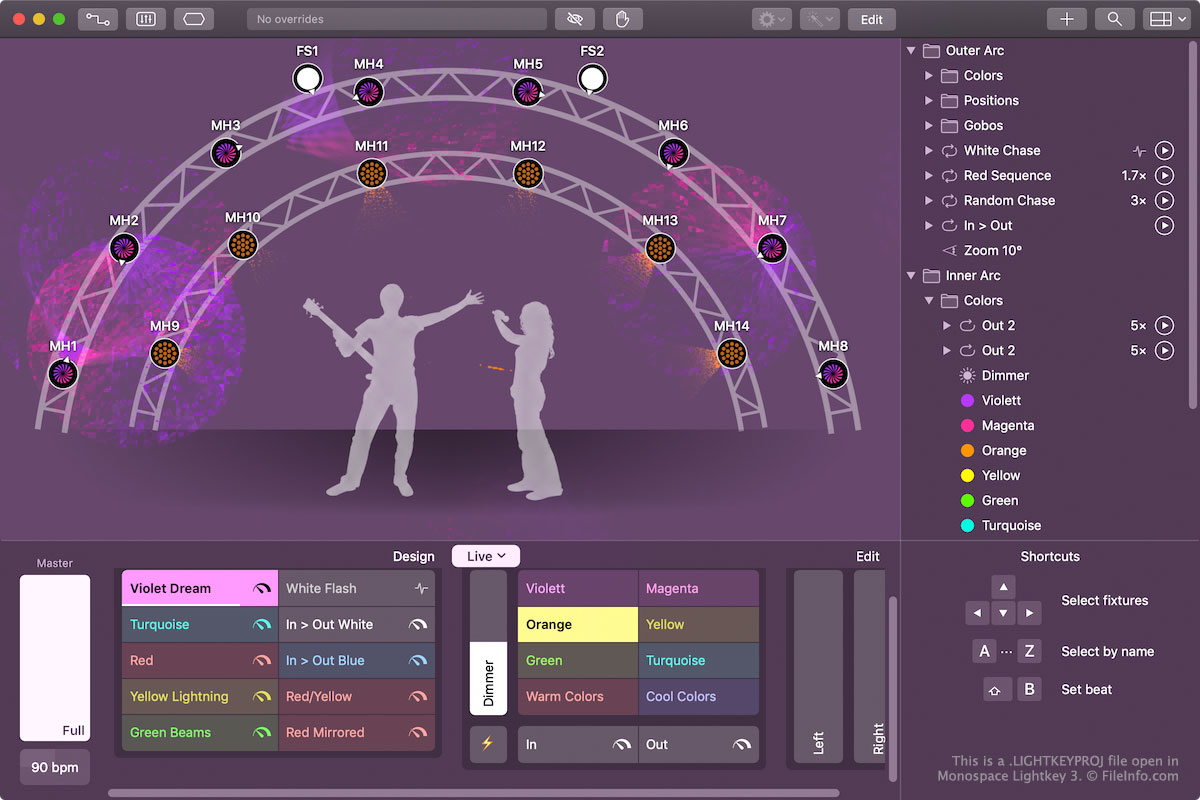Viewport: 1200px width, 800px height.
Task: Toggle the Orange color cue
Action: 578,624
